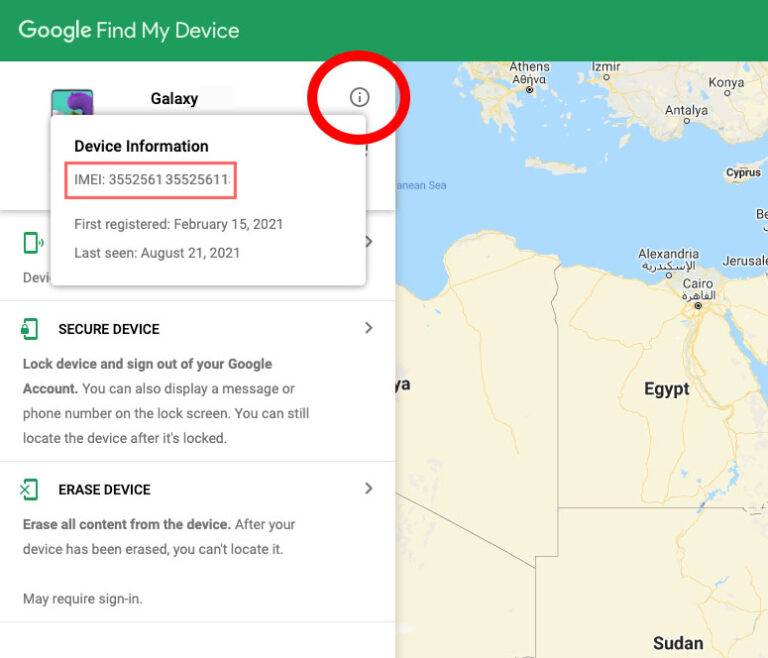Click the Alexandria marker on map

[x=669, y=275]
